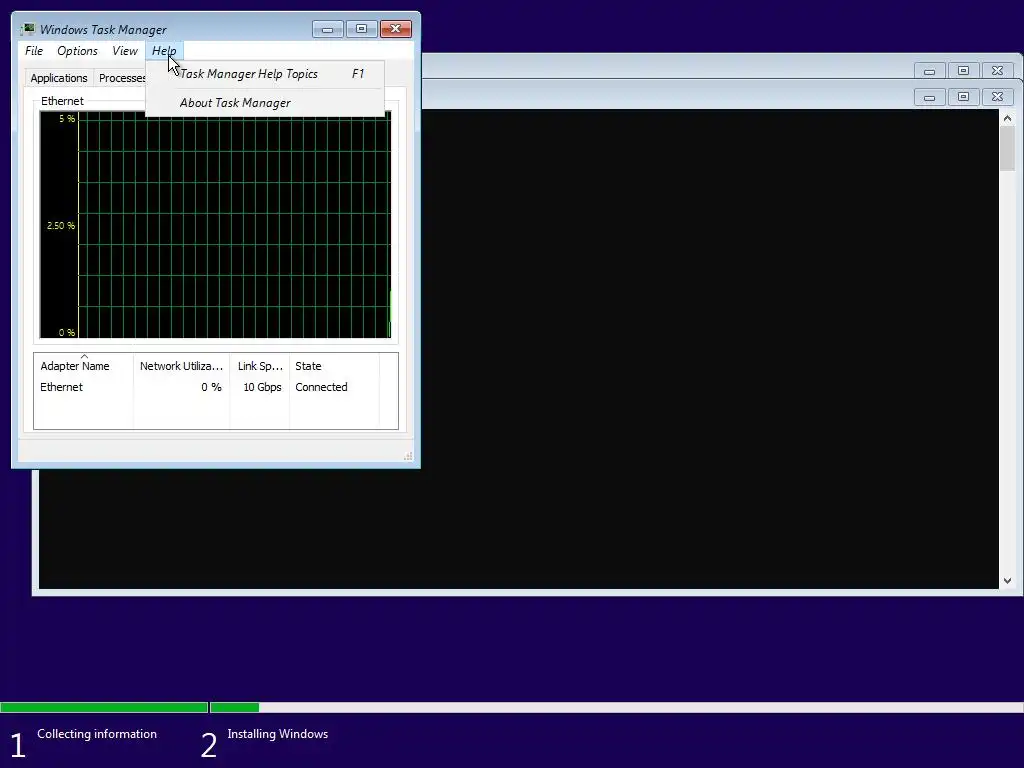Image resolution: width=1024 pixels, height=768 pixels.
Task: Sort by Link Speed column header
Action: (260, 366)
